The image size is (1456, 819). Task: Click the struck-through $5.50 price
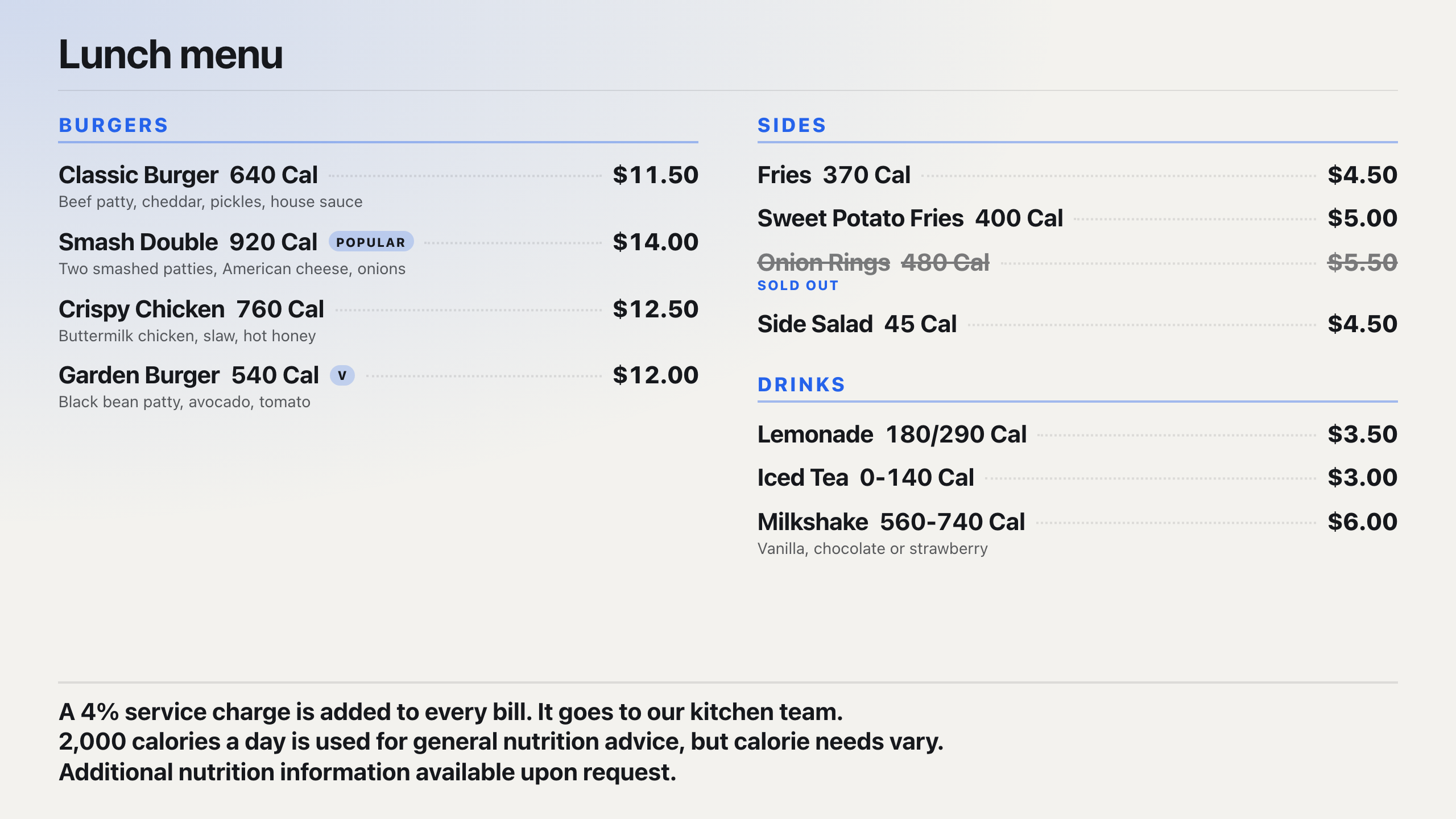(x=1362, y=263)
